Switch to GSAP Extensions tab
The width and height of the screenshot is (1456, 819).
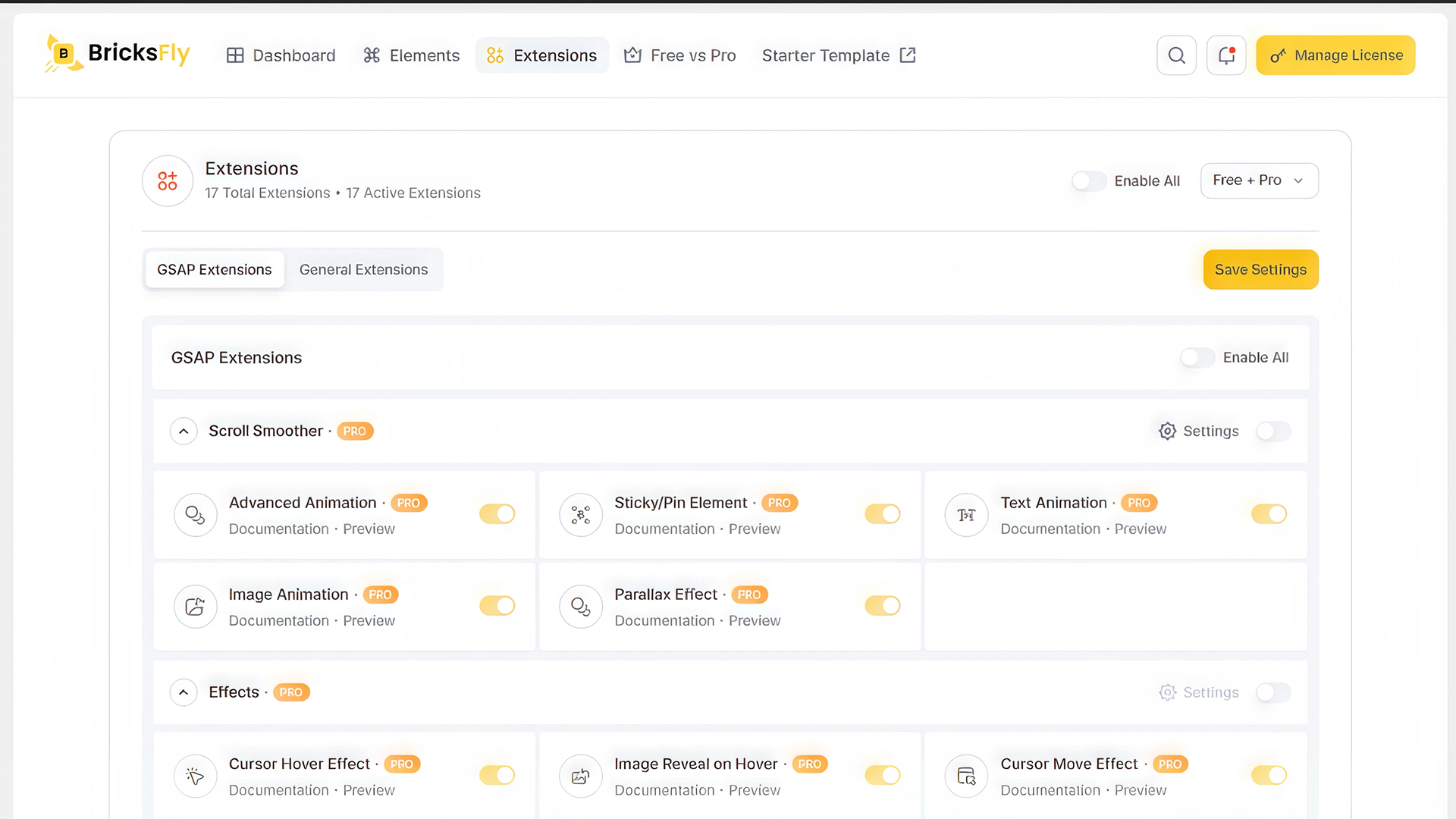click(215, 269)
